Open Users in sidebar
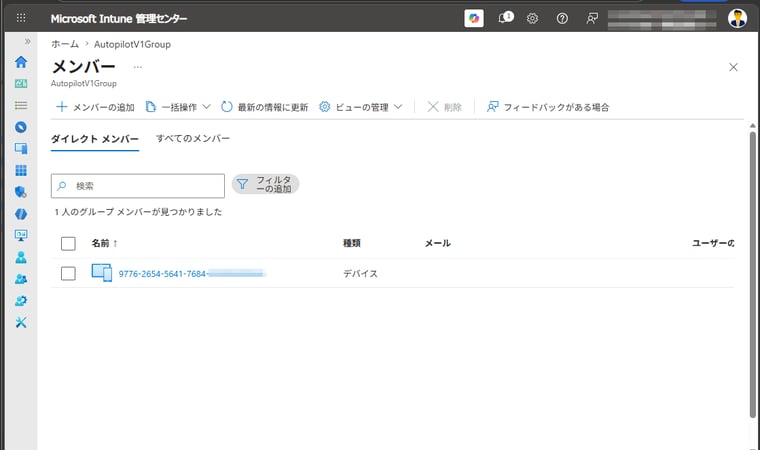 coord(21,257)
